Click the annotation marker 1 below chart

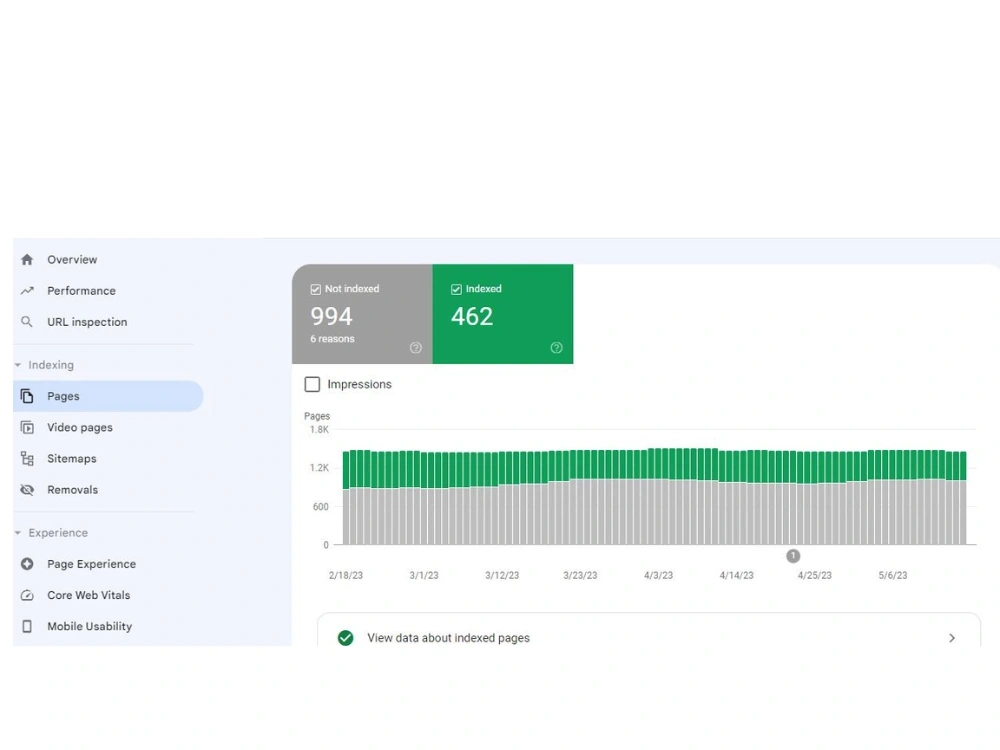pos(793,556)
